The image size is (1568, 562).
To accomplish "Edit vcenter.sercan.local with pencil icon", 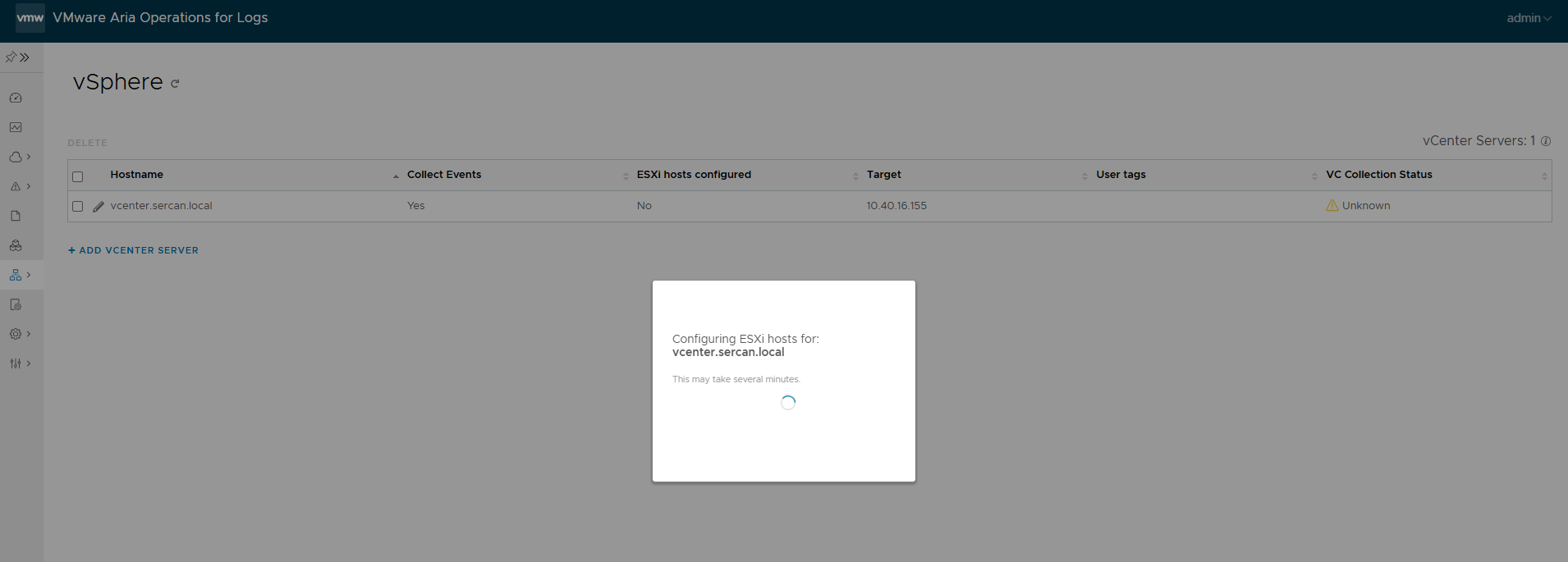I will pyautogui.click(x=99, y=207).
